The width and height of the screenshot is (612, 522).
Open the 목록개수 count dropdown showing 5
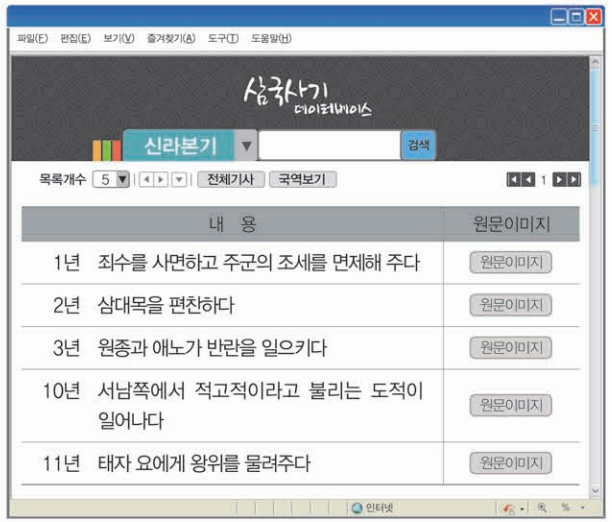111,180
